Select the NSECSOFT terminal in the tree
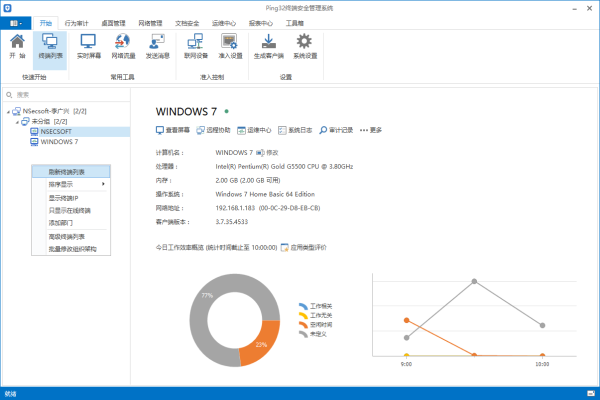The width and height of the screenshot is (600, 400). [56, 132]
